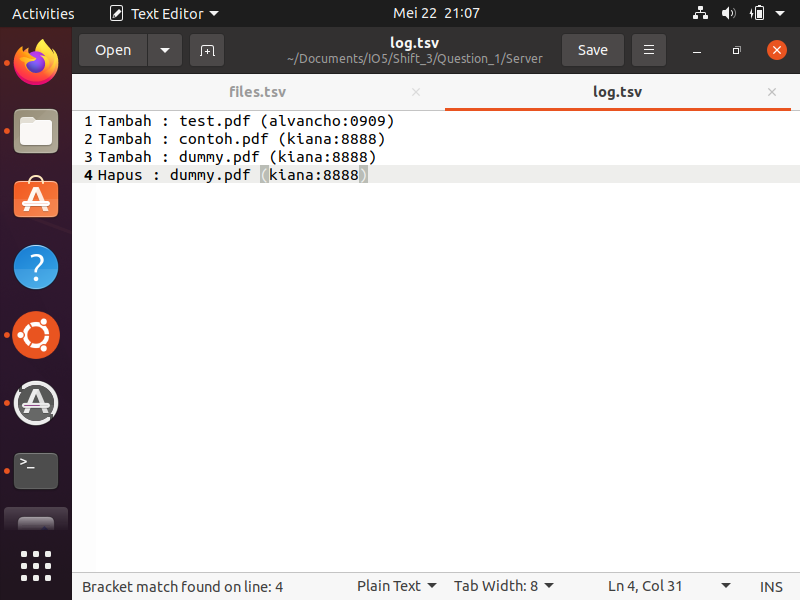The width and height of the screenshot is (800, 600).
Task: Launch the Files application from the dock
Action: pyautogui.click(x=35, y=131)
